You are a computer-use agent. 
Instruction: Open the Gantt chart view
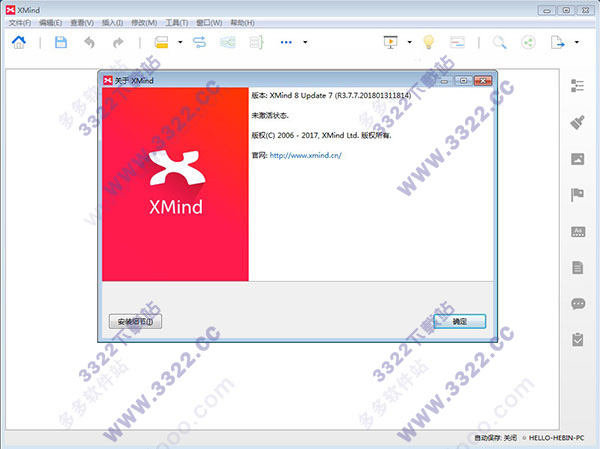[457, 42]
